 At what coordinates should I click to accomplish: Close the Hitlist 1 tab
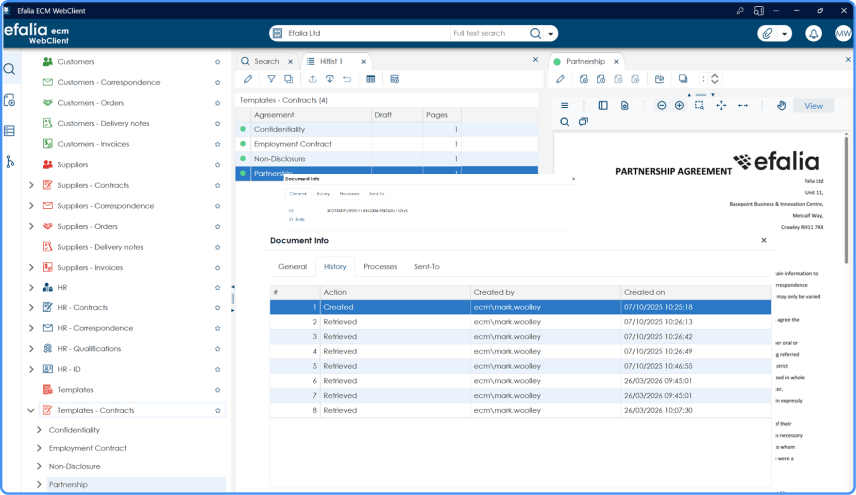coord(364,62)
